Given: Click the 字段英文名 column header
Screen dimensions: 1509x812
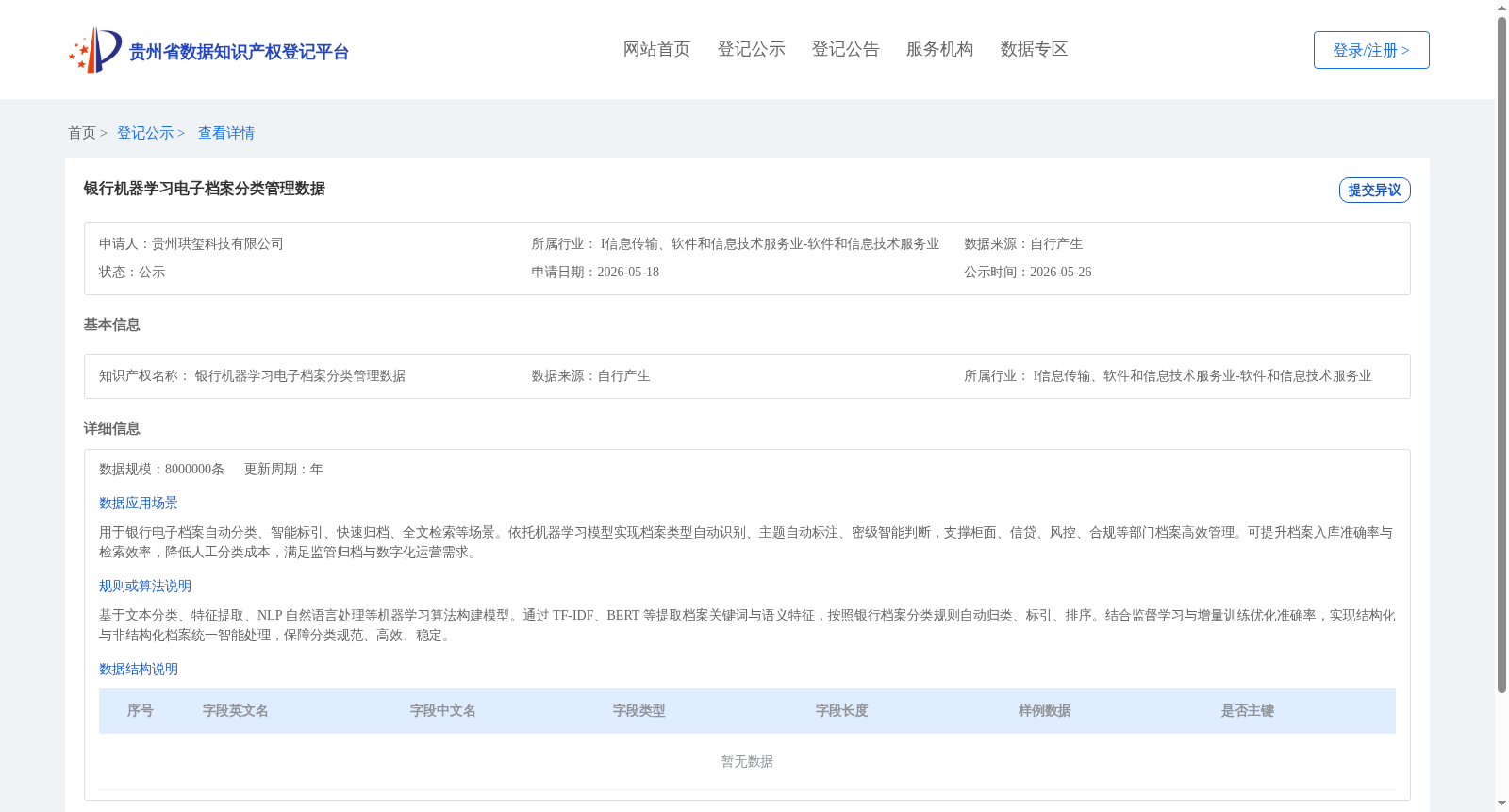Looking at the screenshot, I should [236, 711].
